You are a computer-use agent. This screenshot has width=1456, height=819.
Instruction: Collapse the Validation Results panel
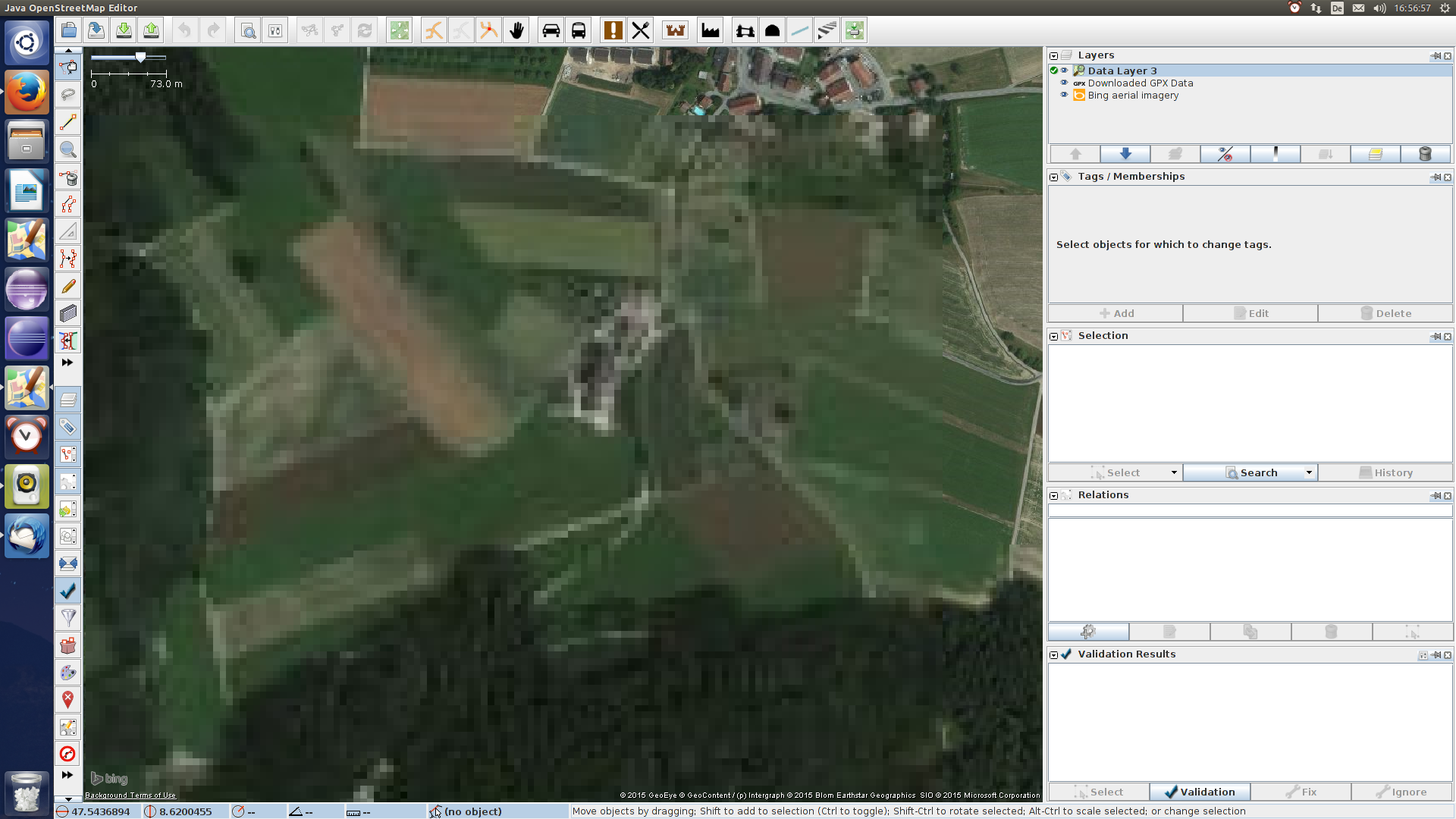[x=1053, y=654]
